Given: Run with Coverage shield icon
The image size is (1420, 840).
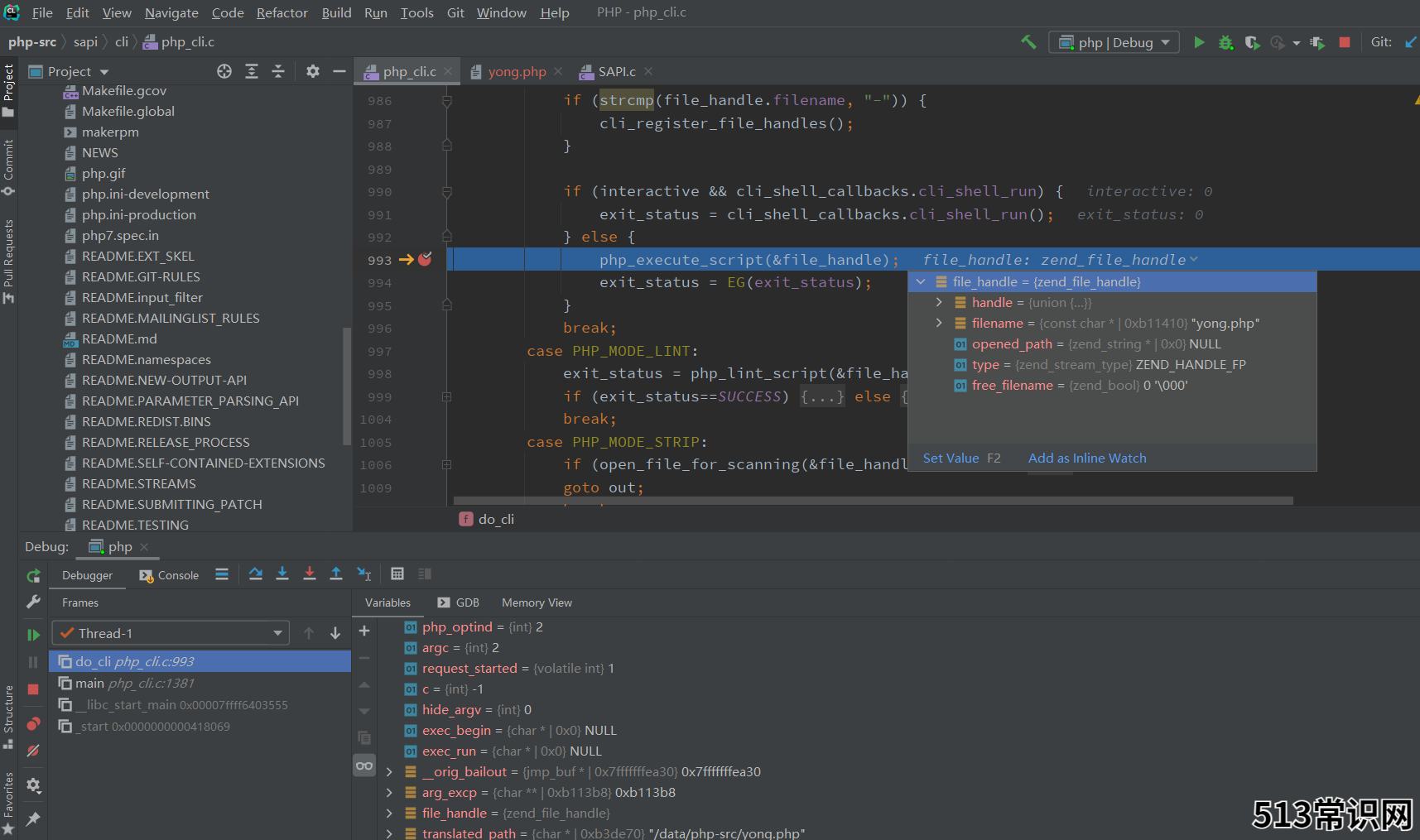Looking at the screenshot, I should pos(1252,42).
